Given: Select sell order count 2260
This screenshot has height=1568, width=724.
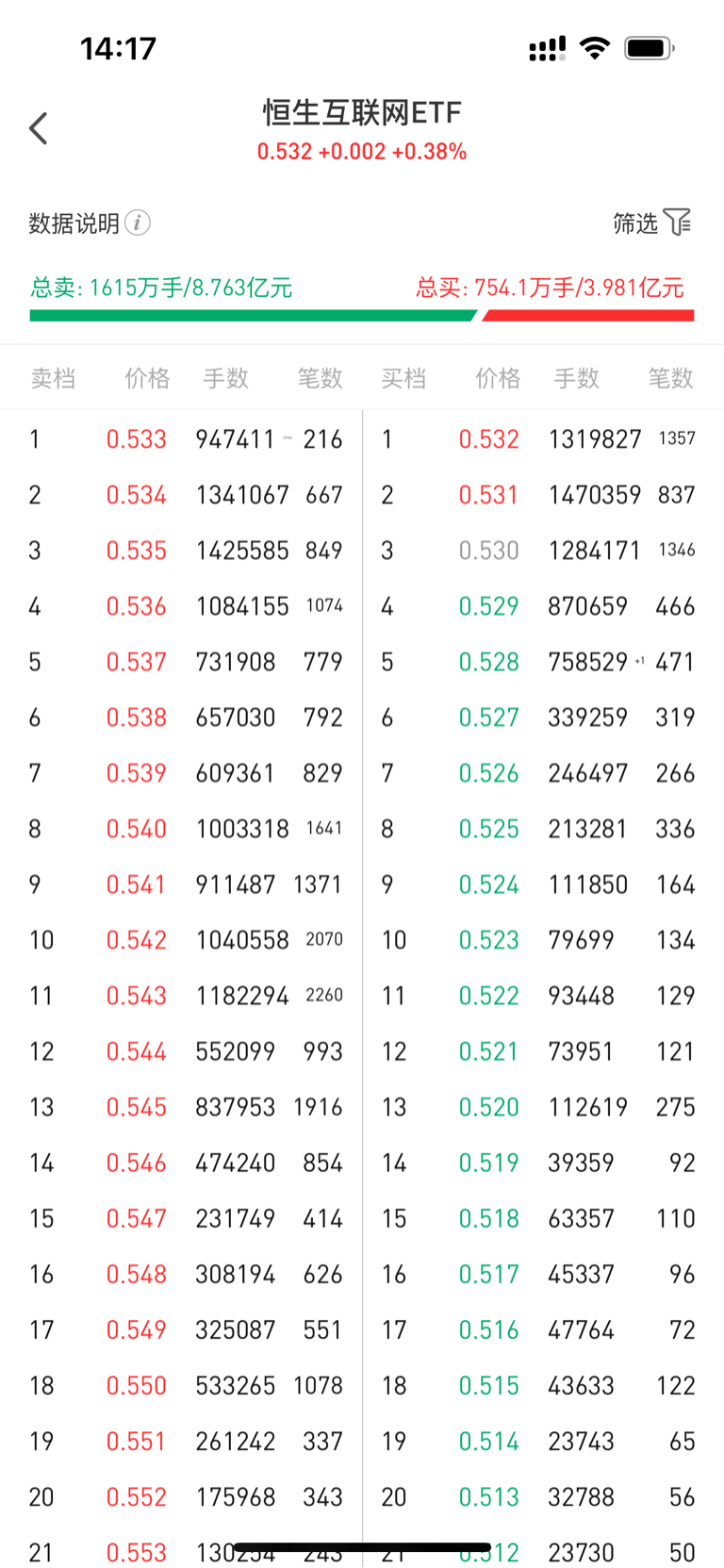Looking at the screenshot, I should coord(324,995).
